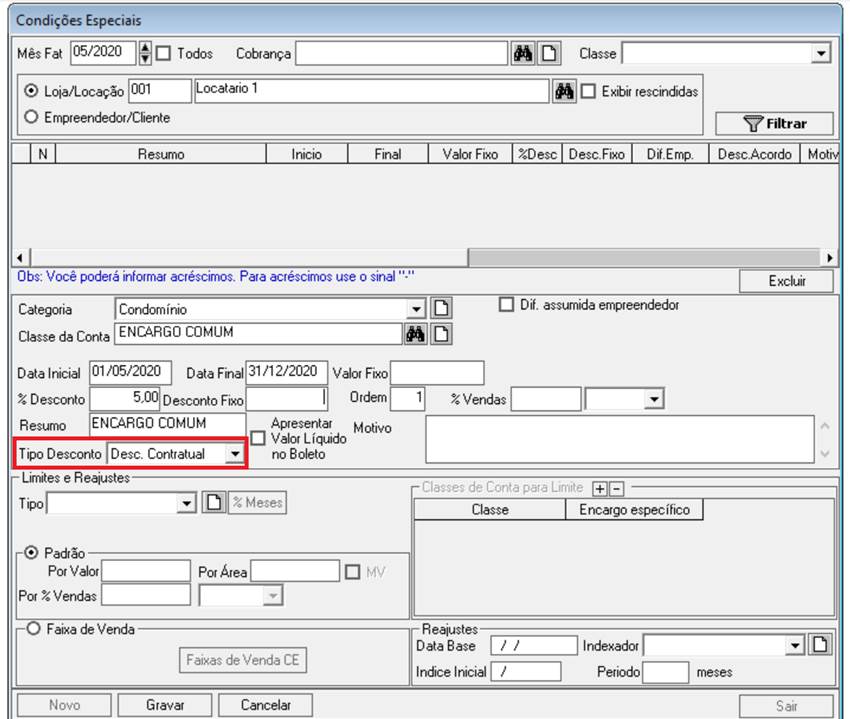Screen dimensions: 850x719
Task: Check Apresentar Valor Líquido no Boleto
Action: coord(258,438)
